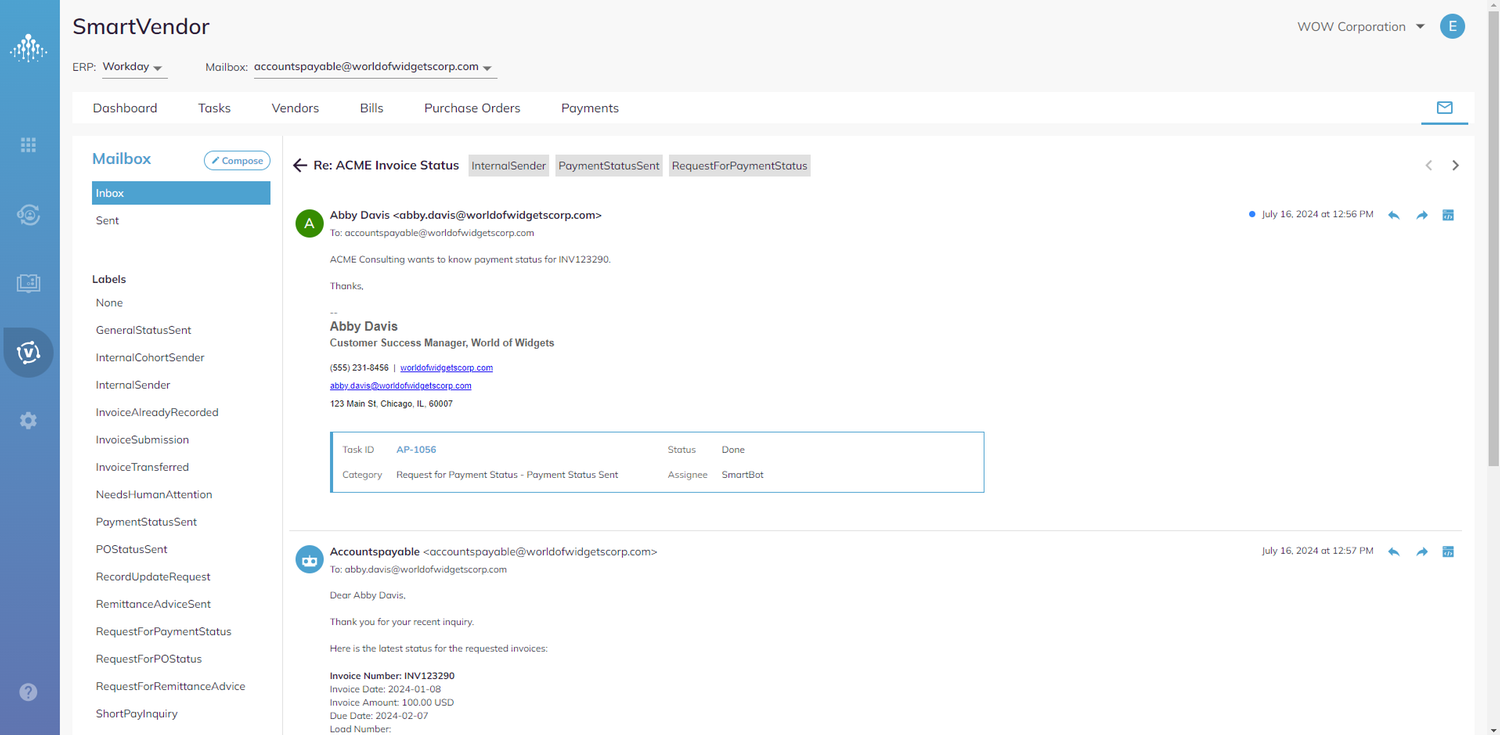The height and width of the screenshot is (735, 1500).
Task: Reply to Abby Davis's email
Action: pos(1393,214)
